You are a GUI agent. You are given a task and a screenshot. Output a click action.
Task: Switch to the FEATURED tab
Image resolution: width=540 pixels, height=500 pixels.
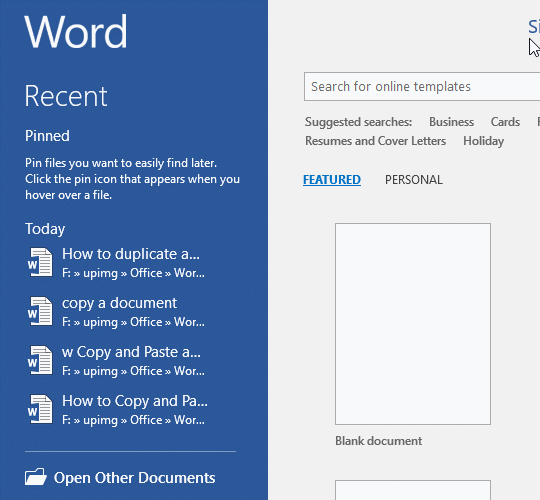pos(332,180)
